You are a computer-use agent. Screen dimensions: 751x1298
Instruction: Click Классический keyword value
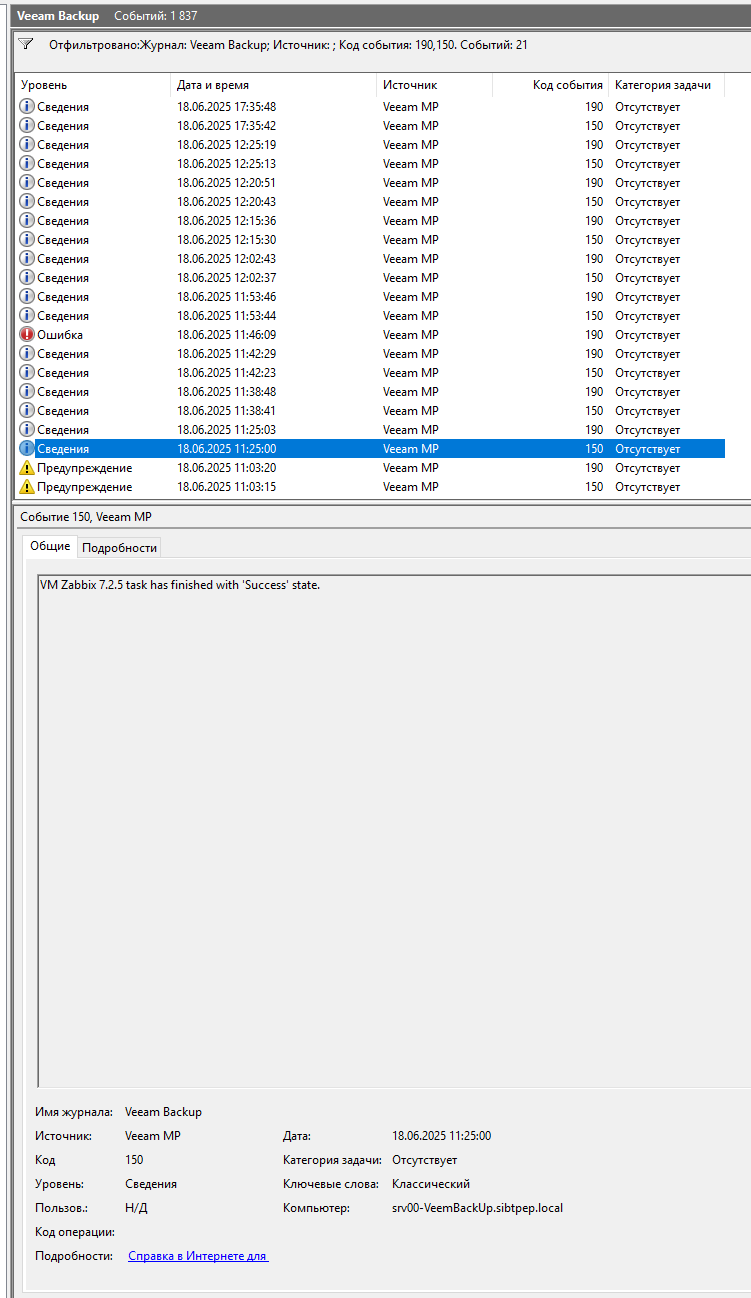[431, 1184]
